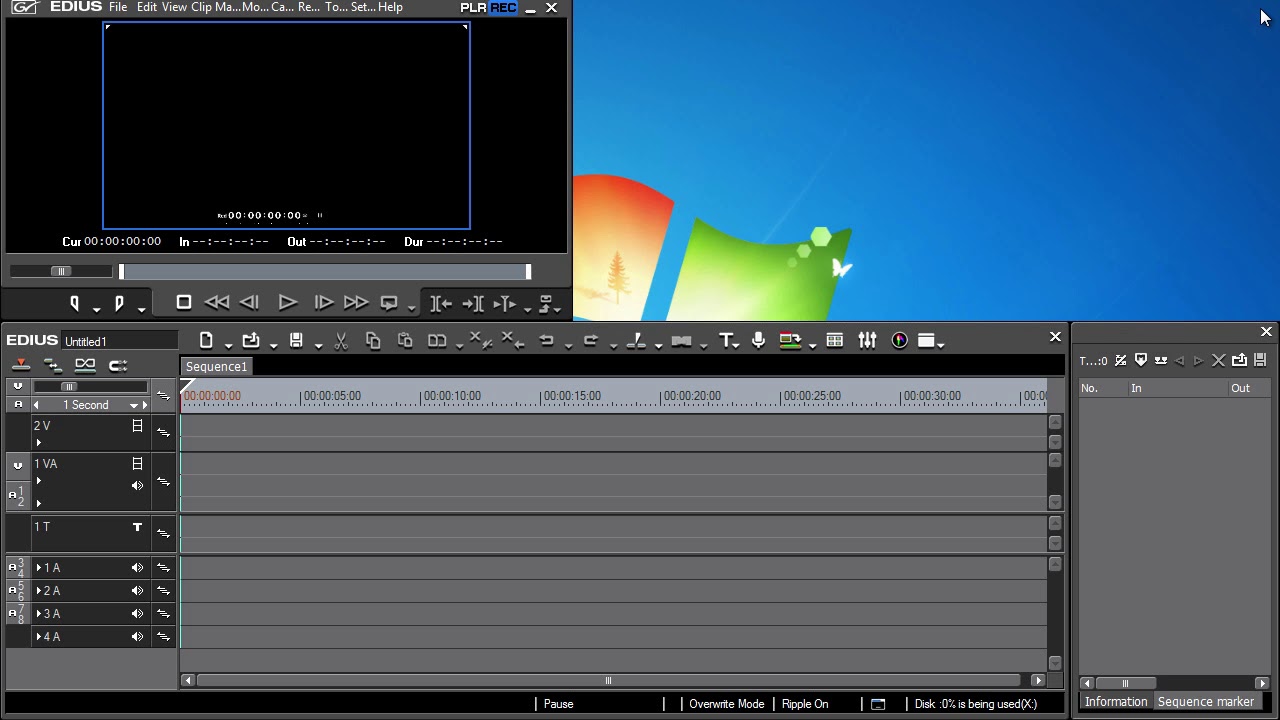Screen dimensions: 1280x720
Task: Open the dropdown arrow next to the save icon
Action: click(318, 346)
